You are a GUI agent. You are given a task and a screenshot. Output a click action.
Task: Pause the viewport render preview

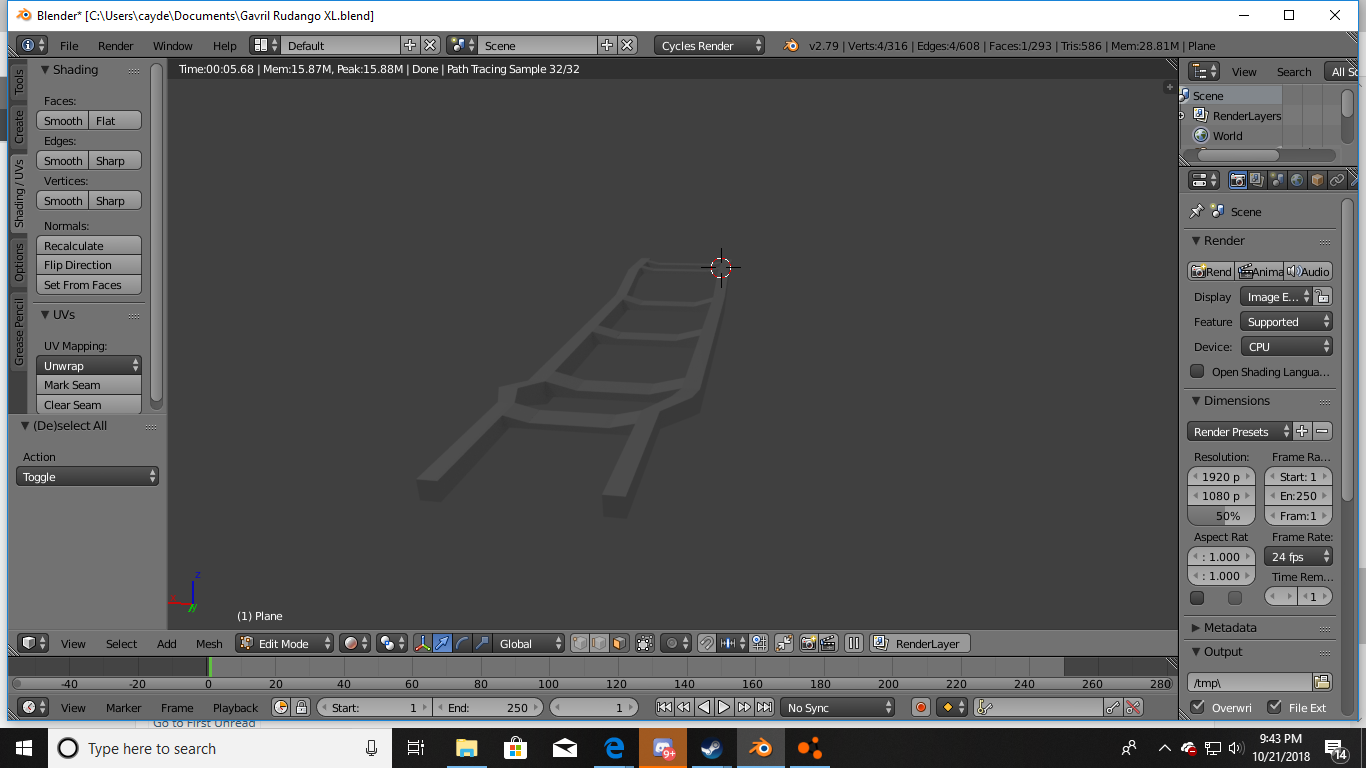point(854,643)
